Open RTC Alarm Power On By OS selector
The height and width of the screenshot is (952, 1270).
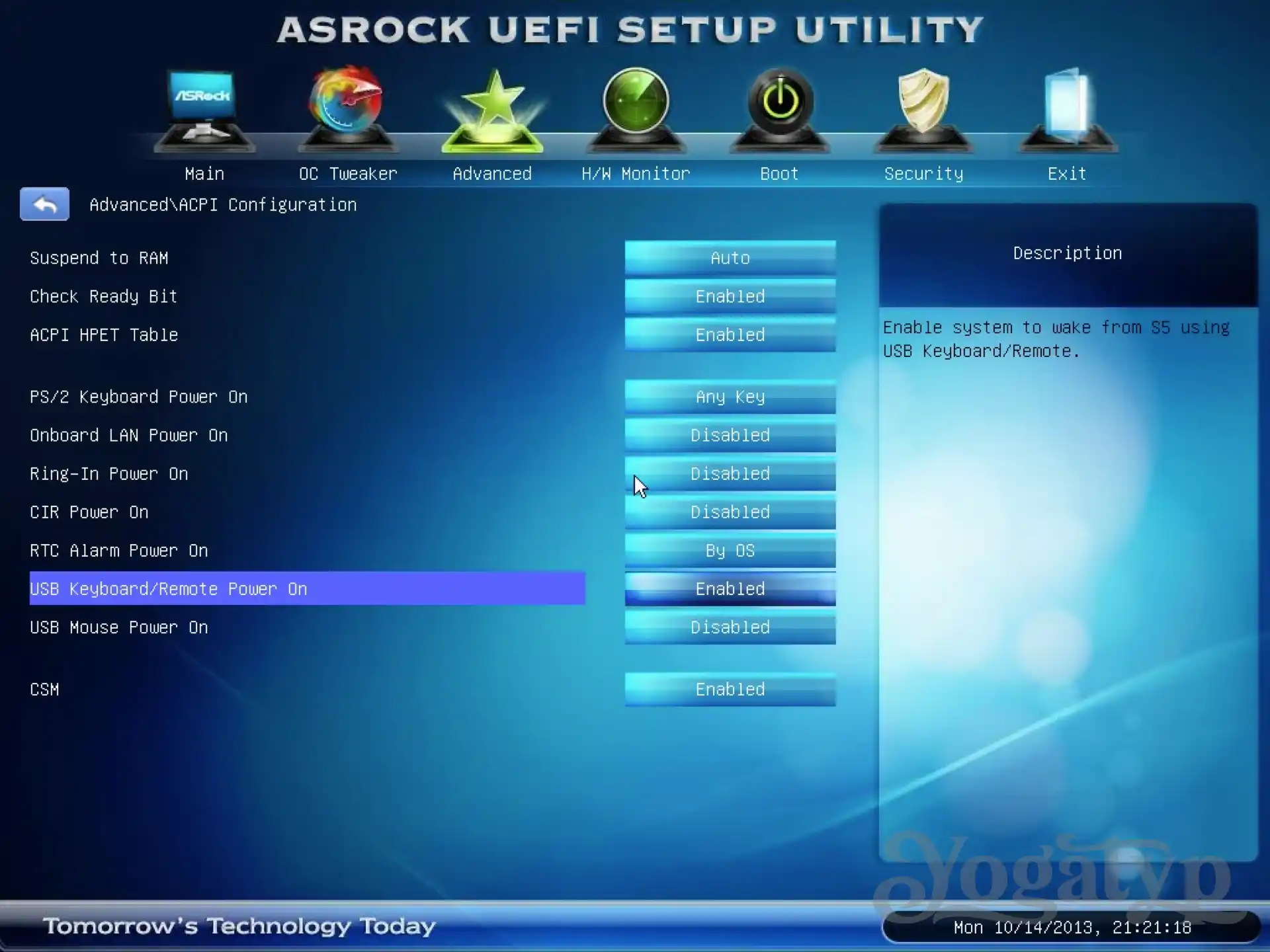(730, 550)
